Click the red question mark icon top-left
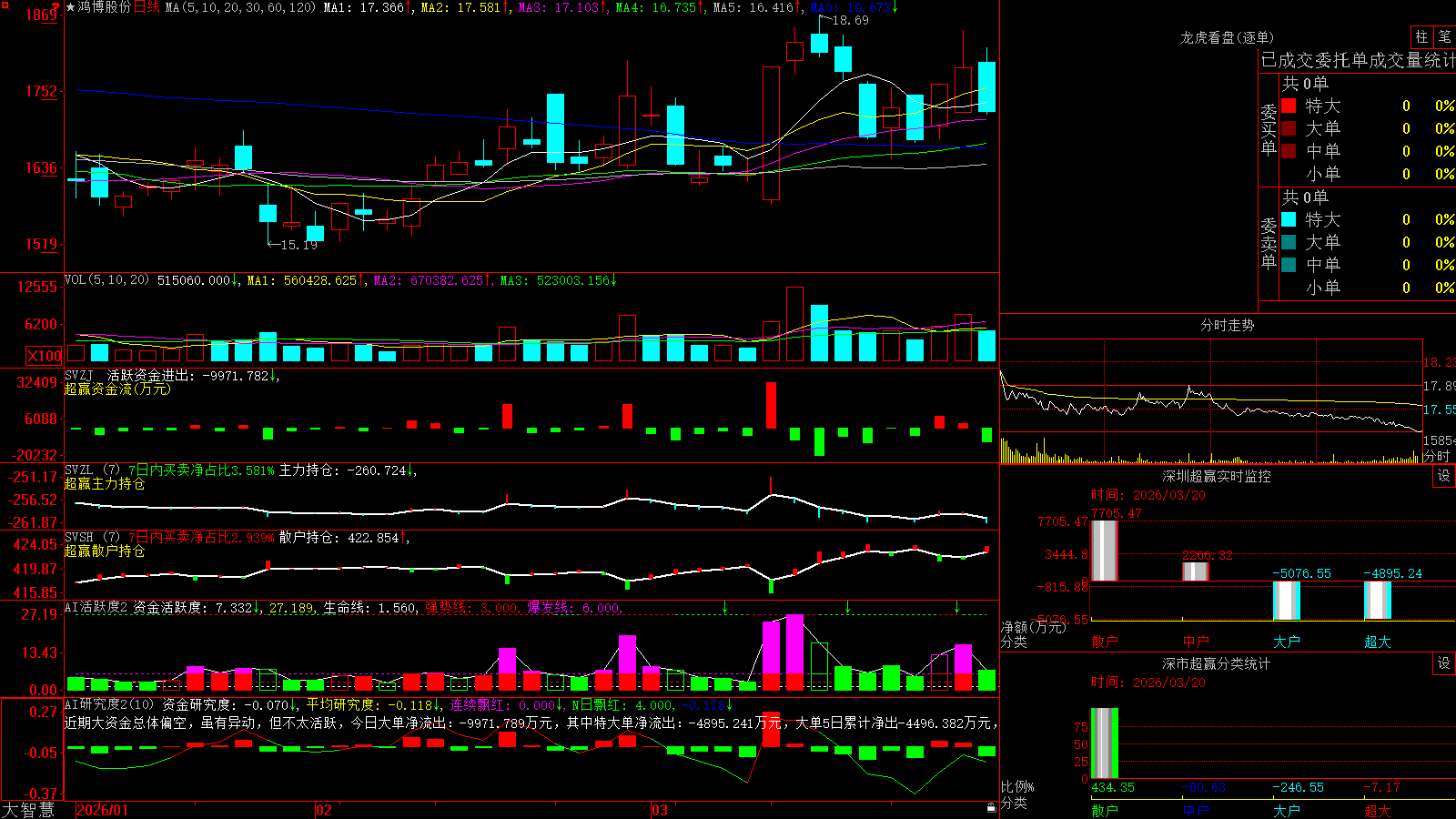The image size is (1456, 819). 56,7
